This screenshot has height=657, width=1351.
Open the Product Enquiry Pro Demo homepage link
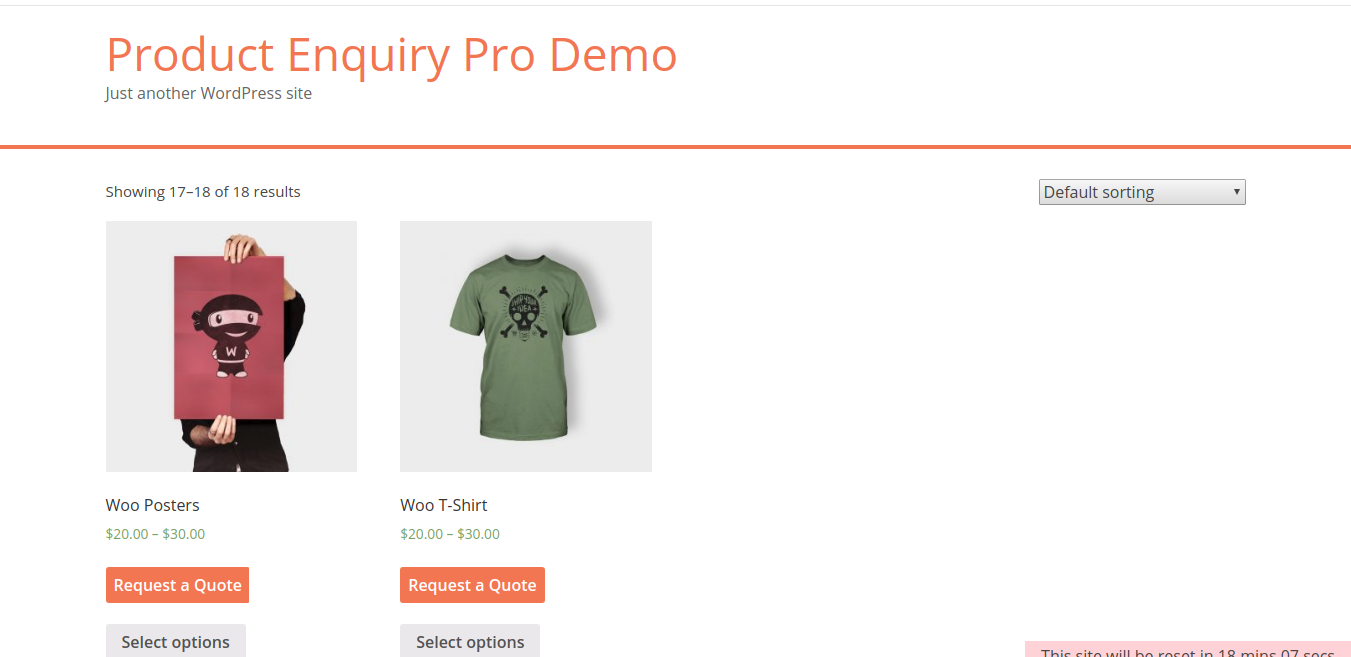tap(391, 54)
